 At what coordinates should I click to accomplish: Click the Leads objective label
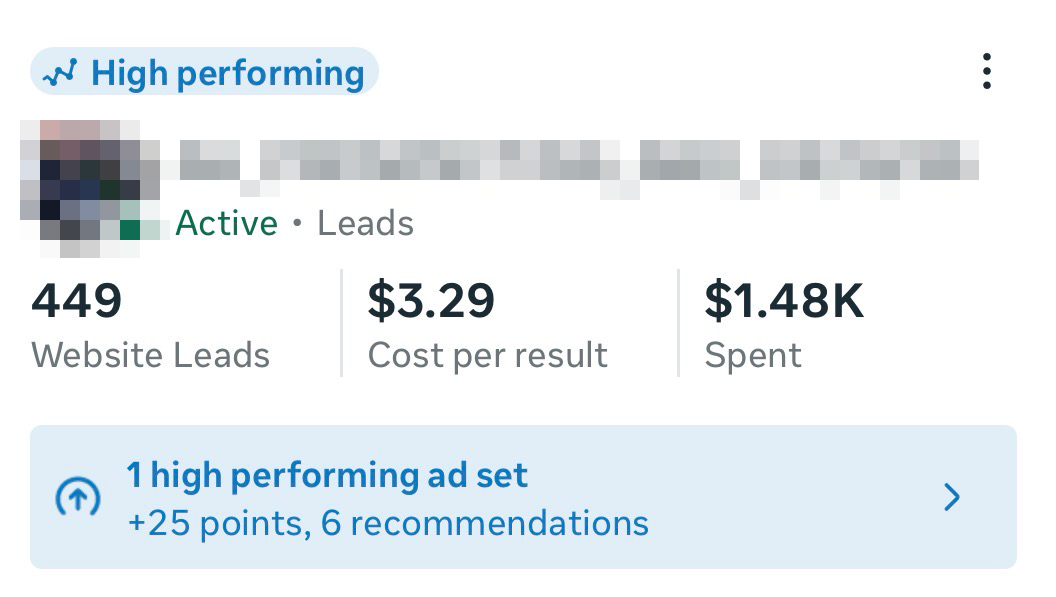click(x=365, y=223)
